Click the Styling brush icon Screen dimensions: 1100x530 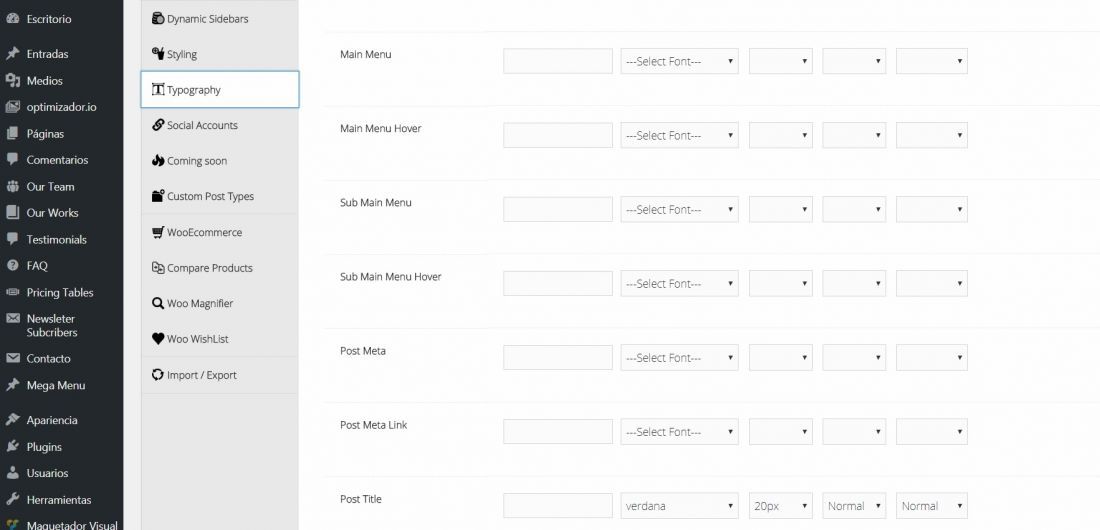158,54
